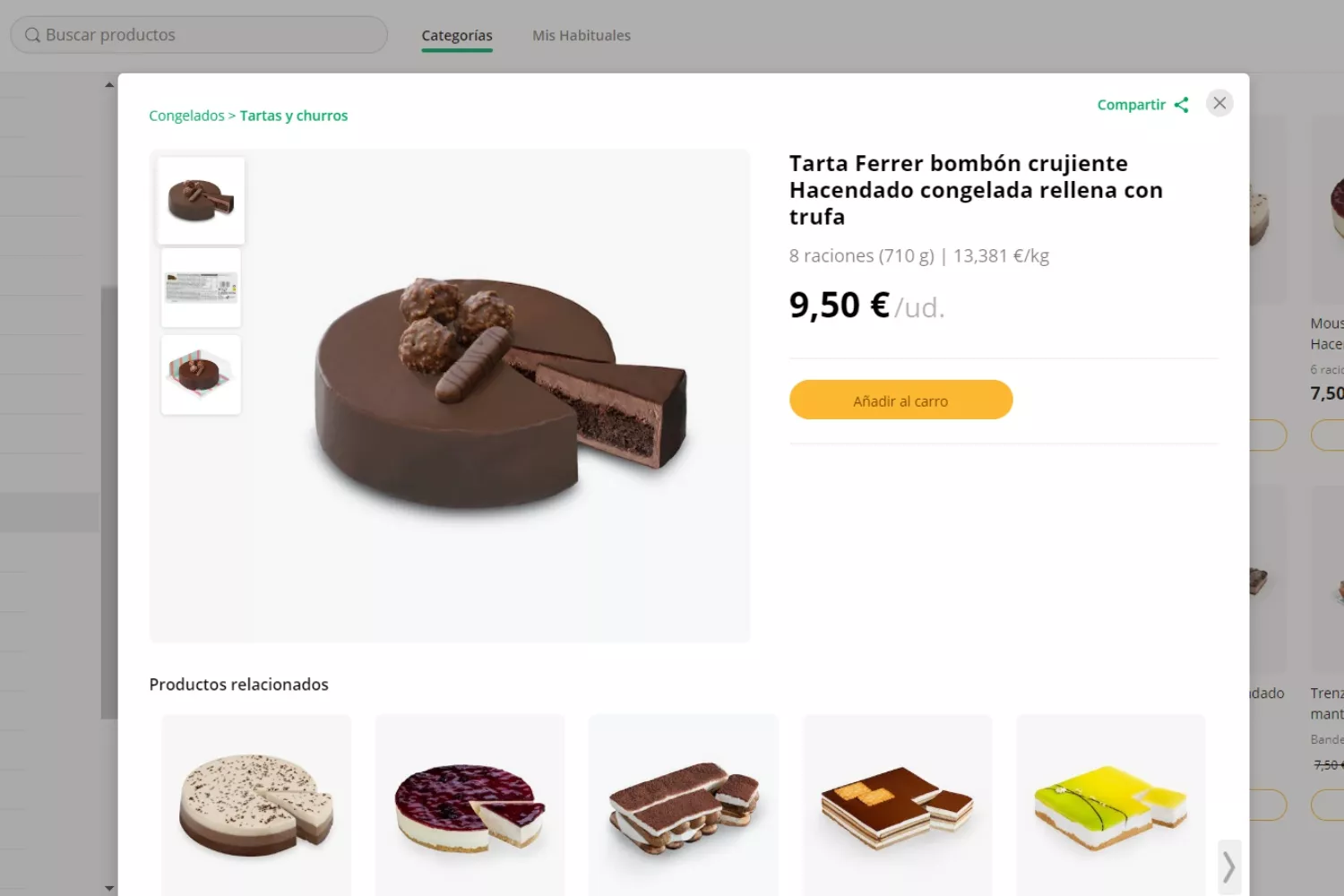Open the Congelados breadcrumb link

click(186, 116)
